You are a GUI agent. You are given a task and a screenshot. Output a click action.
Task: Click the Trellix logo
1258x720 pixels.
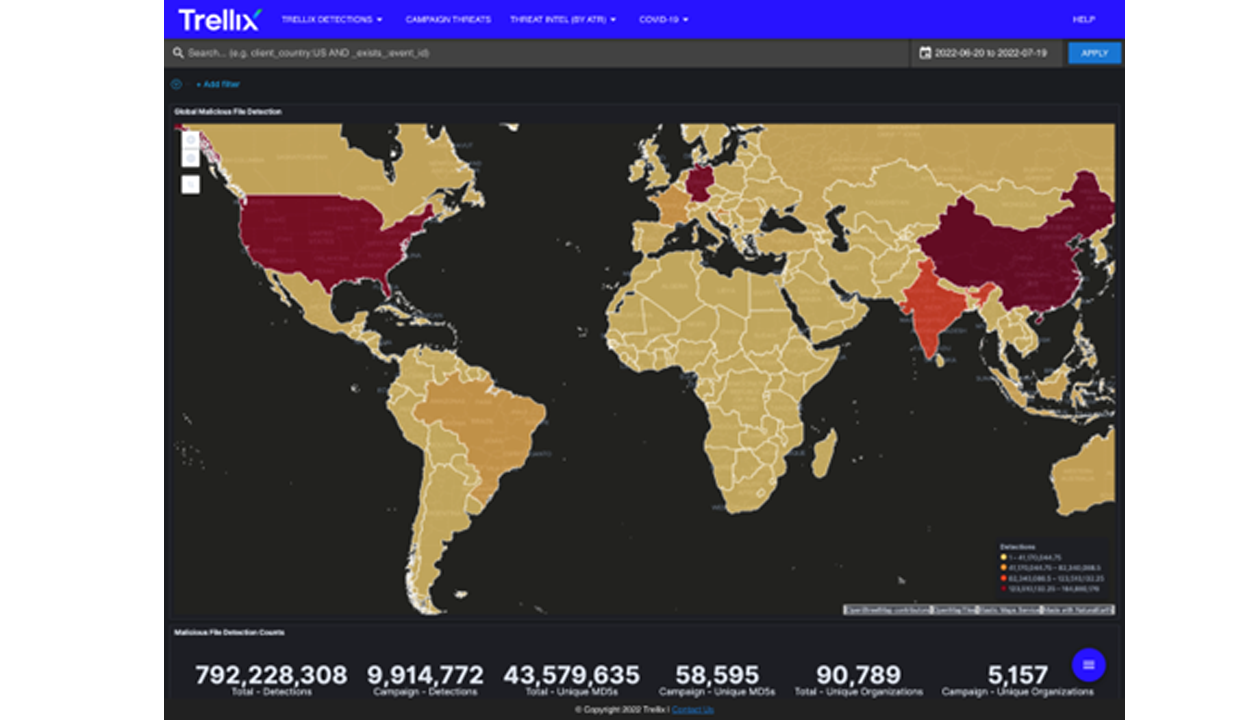coord(220,19)
